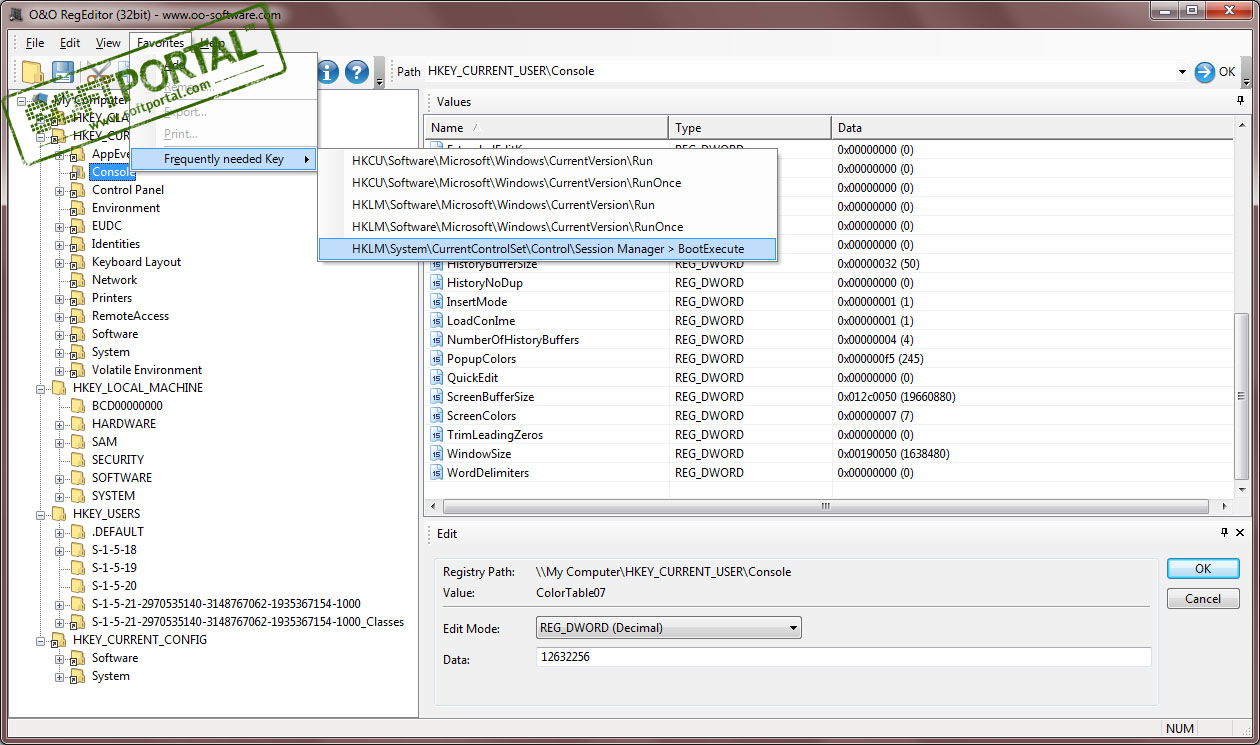Click the Data input field with 12632256
Image resolution: width=1260 pixels, height=745 pixels.
click(843, 658)
